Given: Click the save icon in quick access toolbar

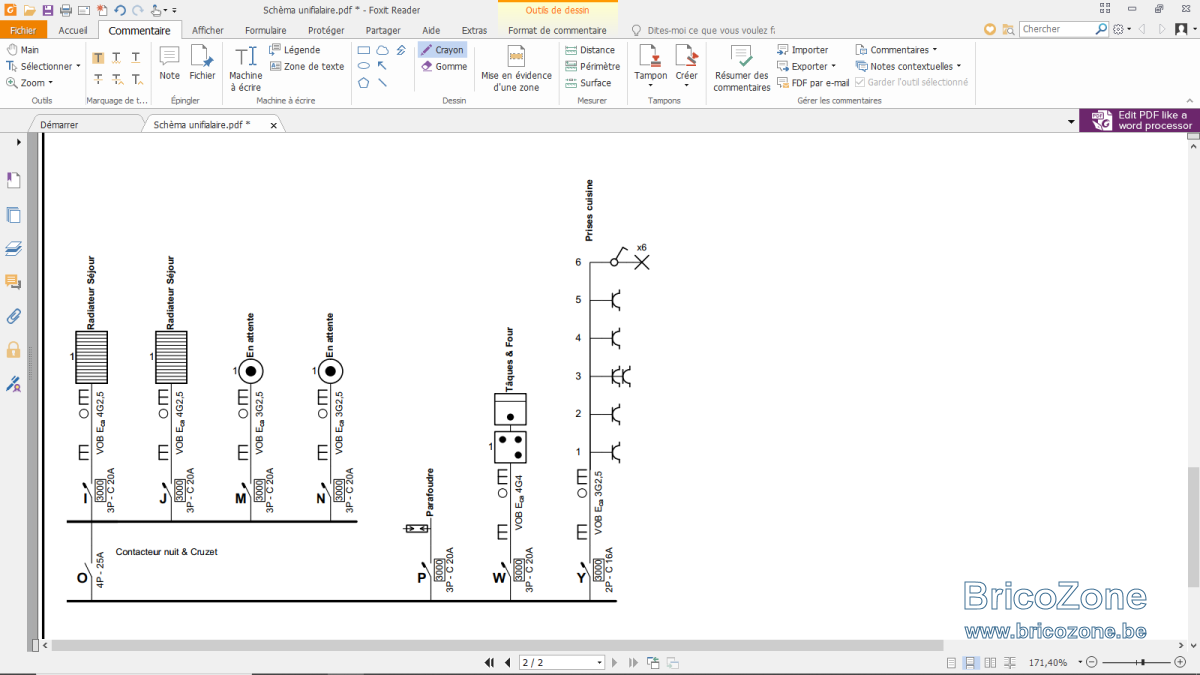Looking at the screenshot, I should tap(47, 10).
